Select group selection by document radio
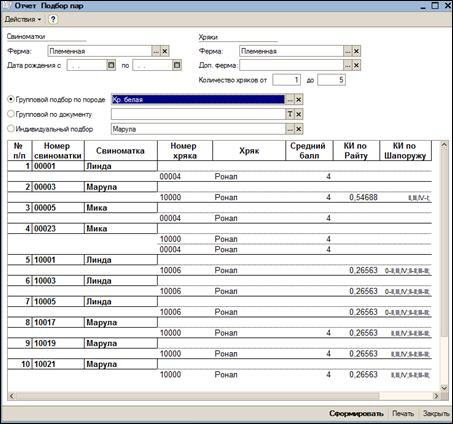Image resolution: width=453 pixels, height=424 pixels. coord(11,114)
